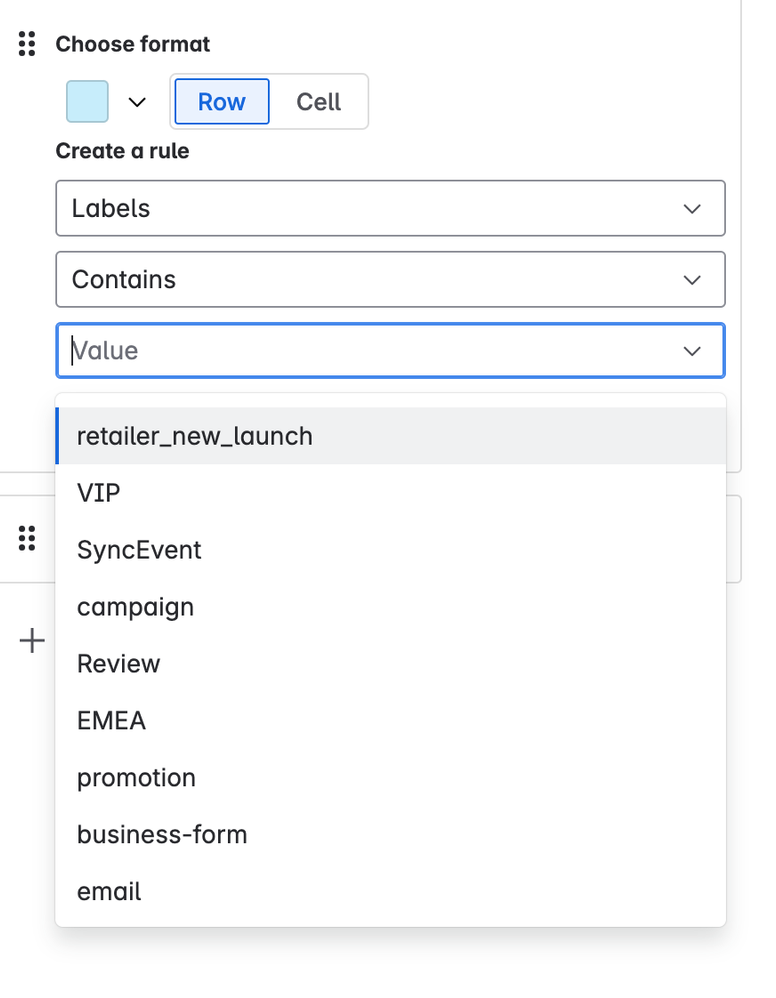Select the Row format toggle
The height and width of the screenshot is (998, 776).
coord(221,102)
